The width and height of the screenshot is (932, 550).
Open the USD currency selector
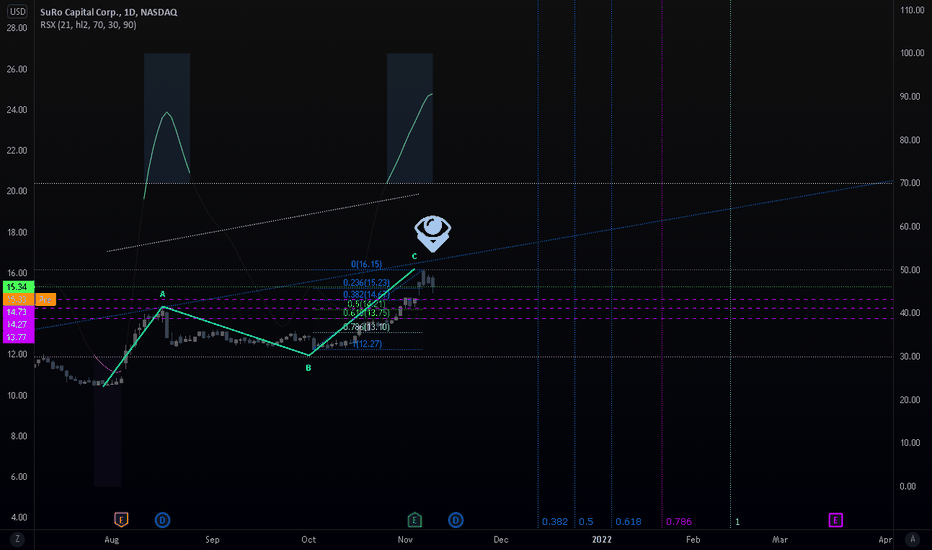[18, 11]
